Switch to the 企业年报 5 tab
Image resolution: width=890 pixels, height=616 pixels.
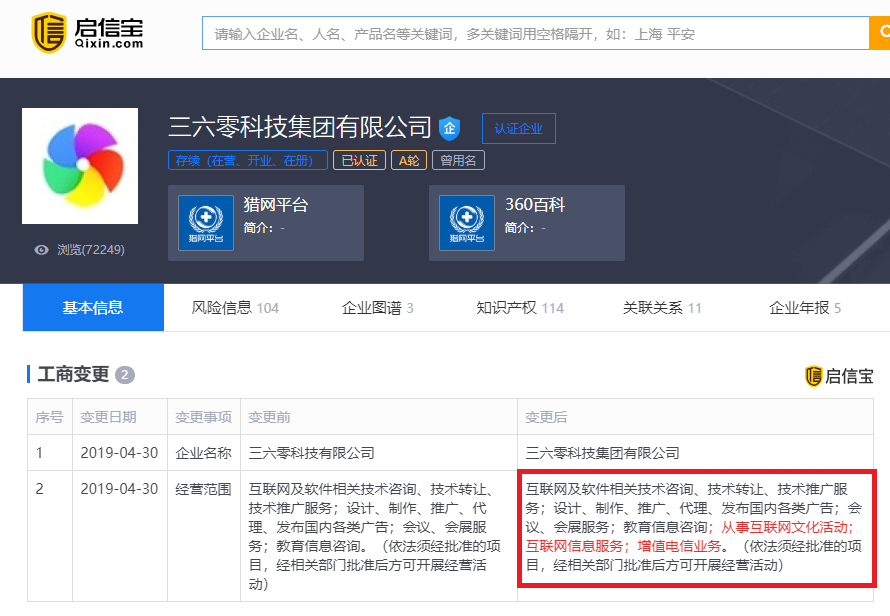(805, 308)
